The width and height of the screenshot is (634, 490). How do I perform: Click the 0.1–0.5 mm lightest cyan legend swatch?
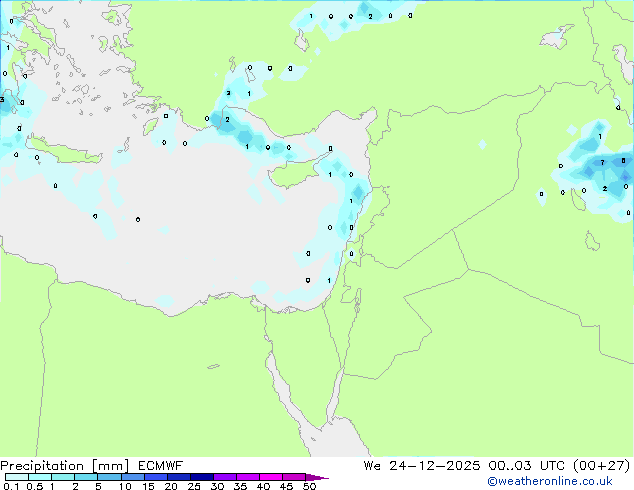17,477
